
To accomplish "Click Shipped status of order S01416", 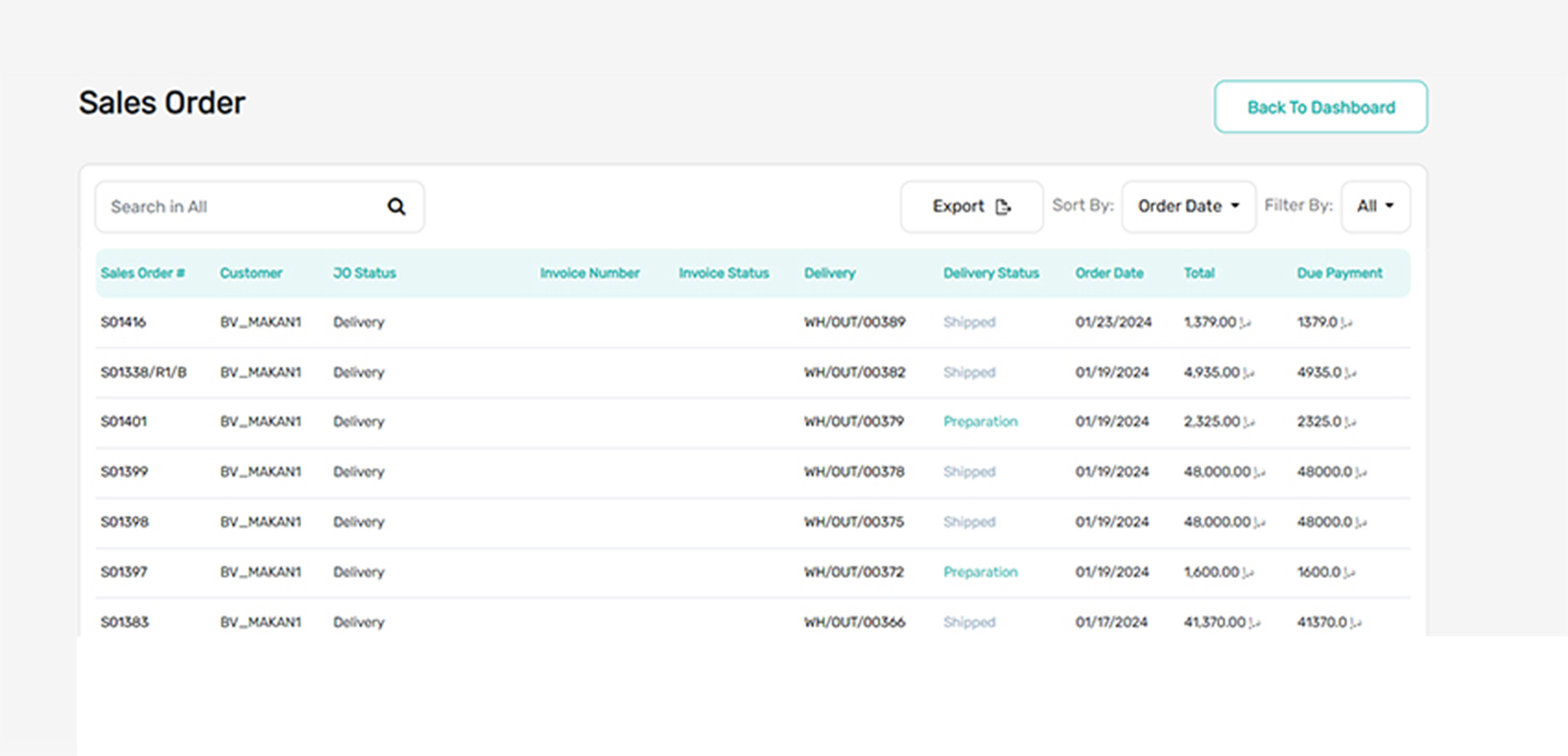I will click(969, 322).
